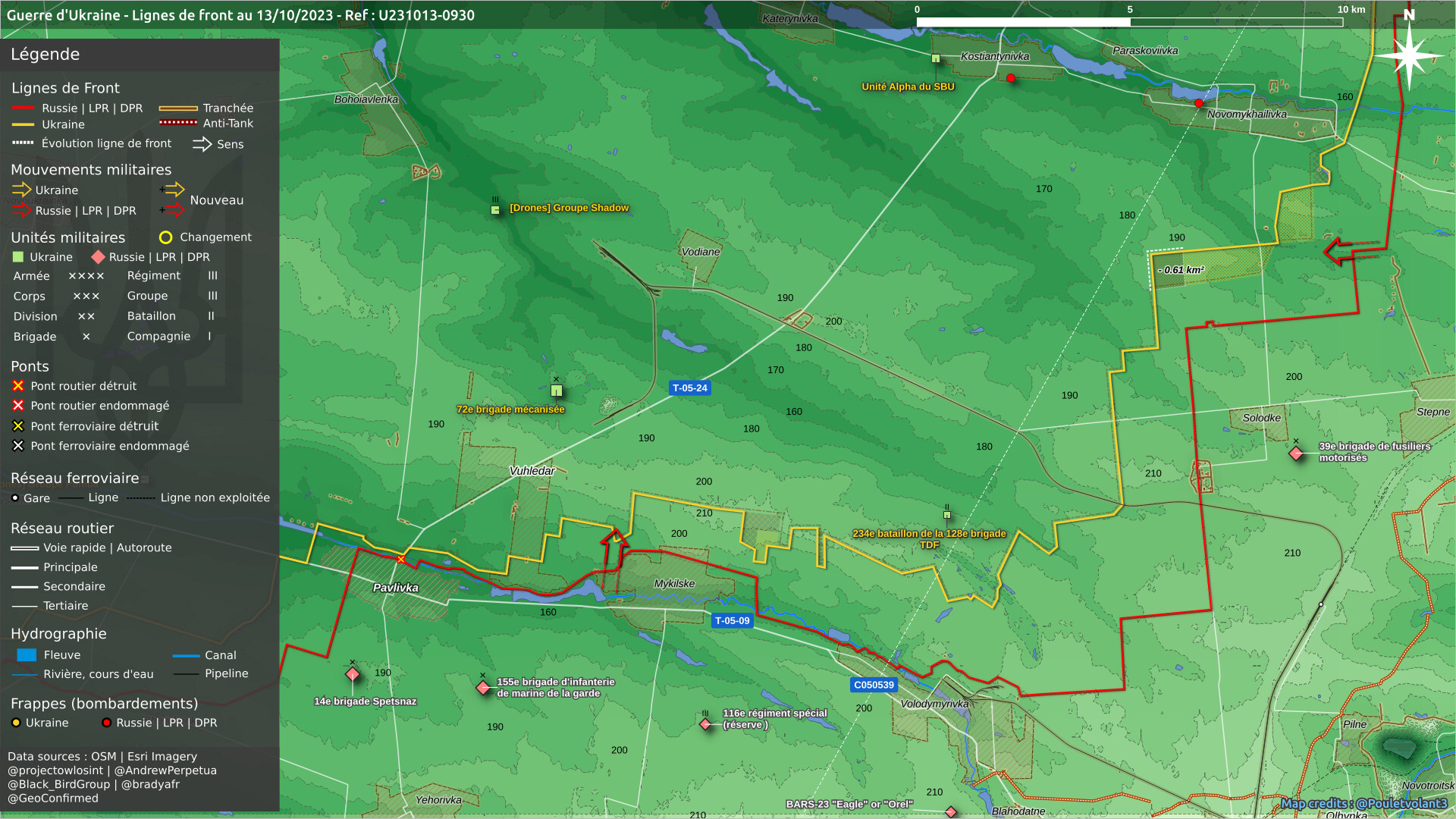Viewport: 1456px width, 819px height.
Task: Click the red strike dot near Kostiantynivka
Action: [x=1011, y=78]
